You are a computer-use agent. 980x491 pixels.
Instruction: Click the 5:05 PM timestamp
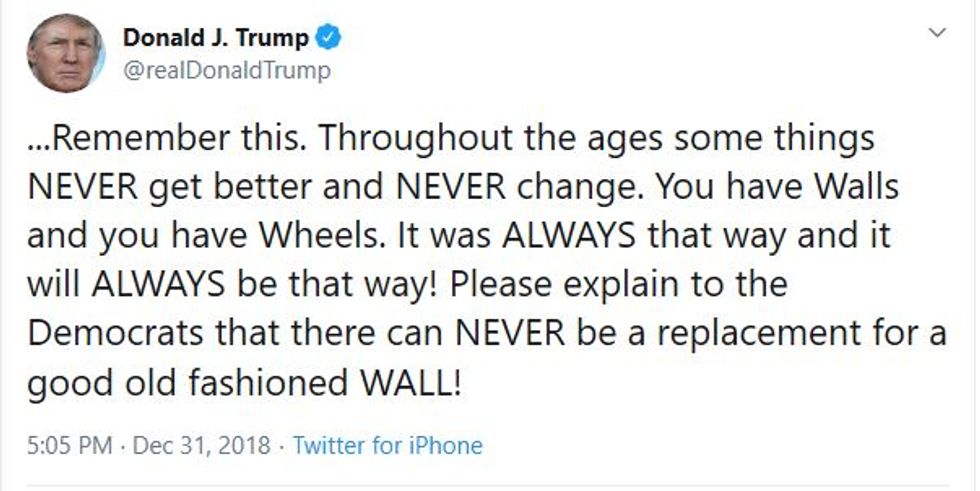(x=68, y=445)
